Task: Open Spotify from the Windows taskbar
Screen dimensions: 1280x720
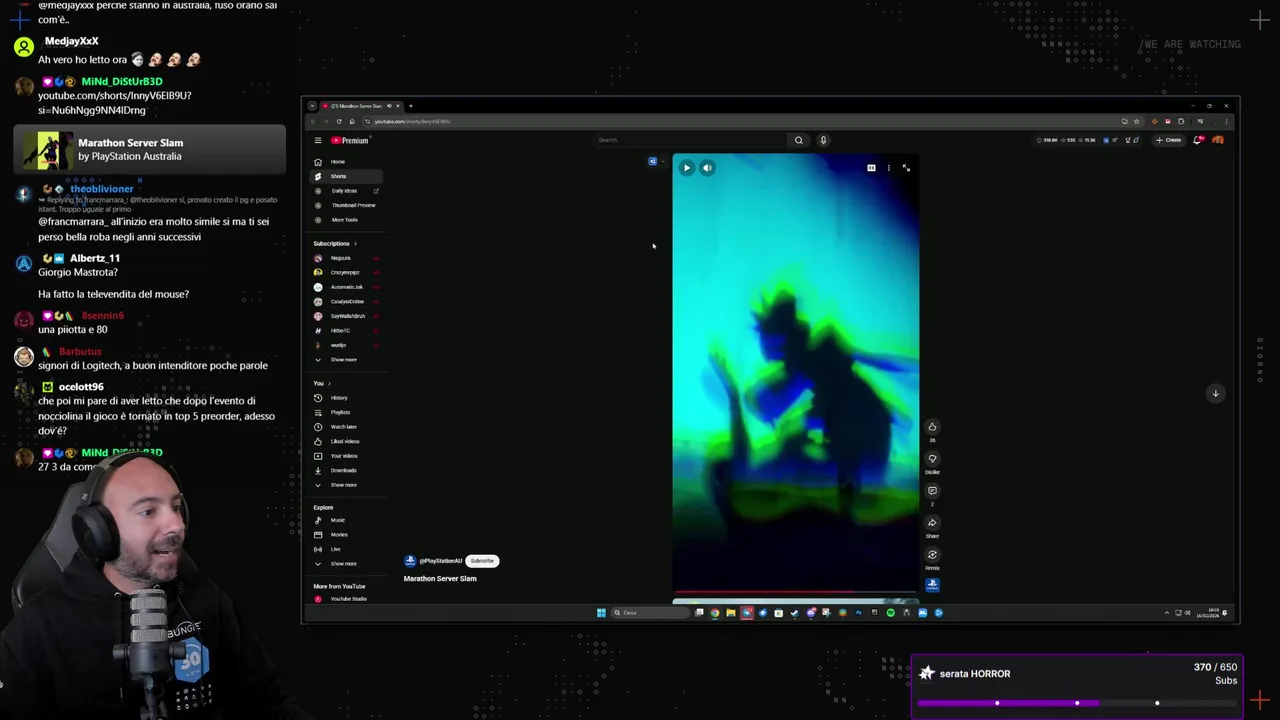Action: 890,613
